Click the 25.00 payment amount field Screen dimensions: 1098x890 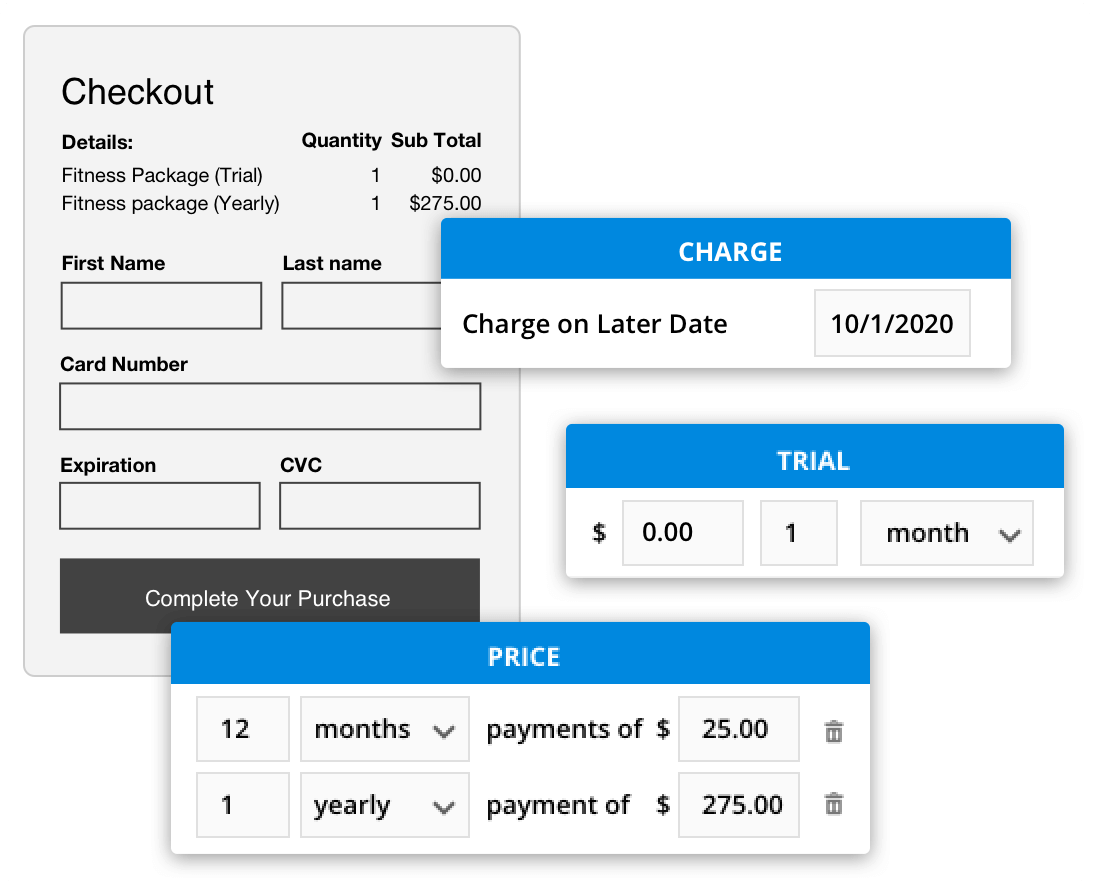coord(738,729)
